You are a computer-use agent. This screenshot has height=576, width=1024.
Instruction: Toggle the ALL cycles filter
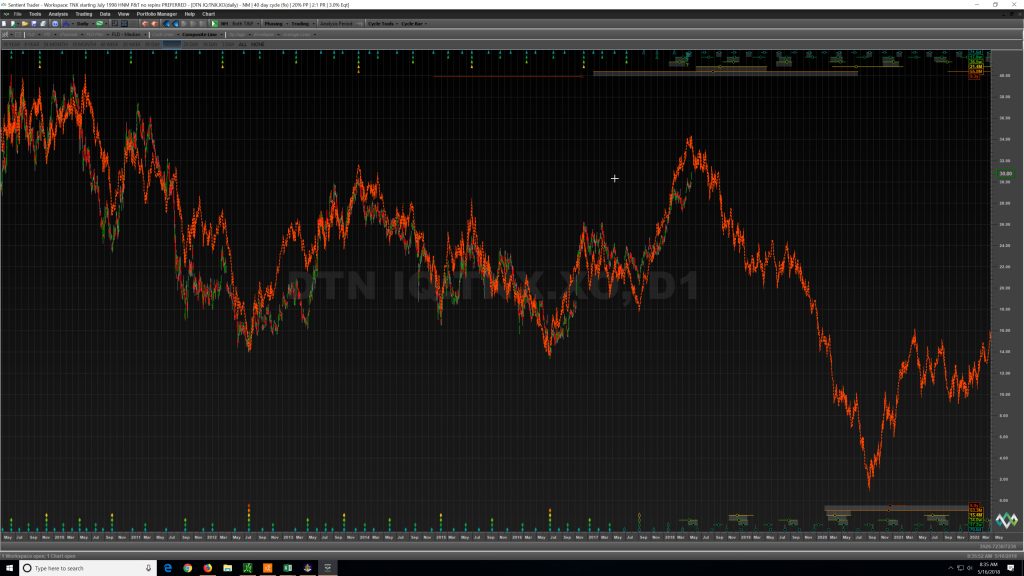click(x=242, y=44)
